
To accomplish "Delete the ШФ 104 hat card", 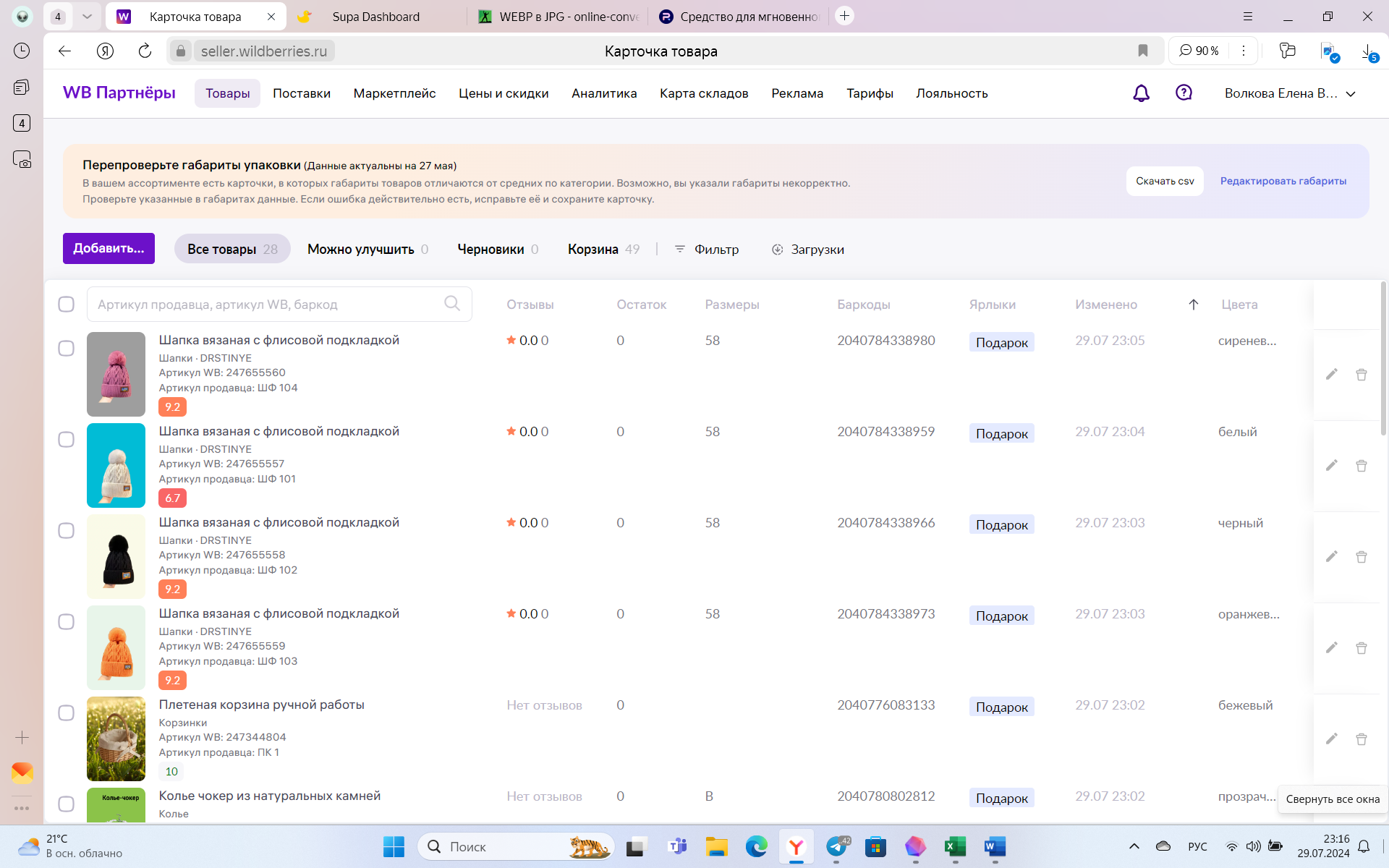I will point(1361,375).
